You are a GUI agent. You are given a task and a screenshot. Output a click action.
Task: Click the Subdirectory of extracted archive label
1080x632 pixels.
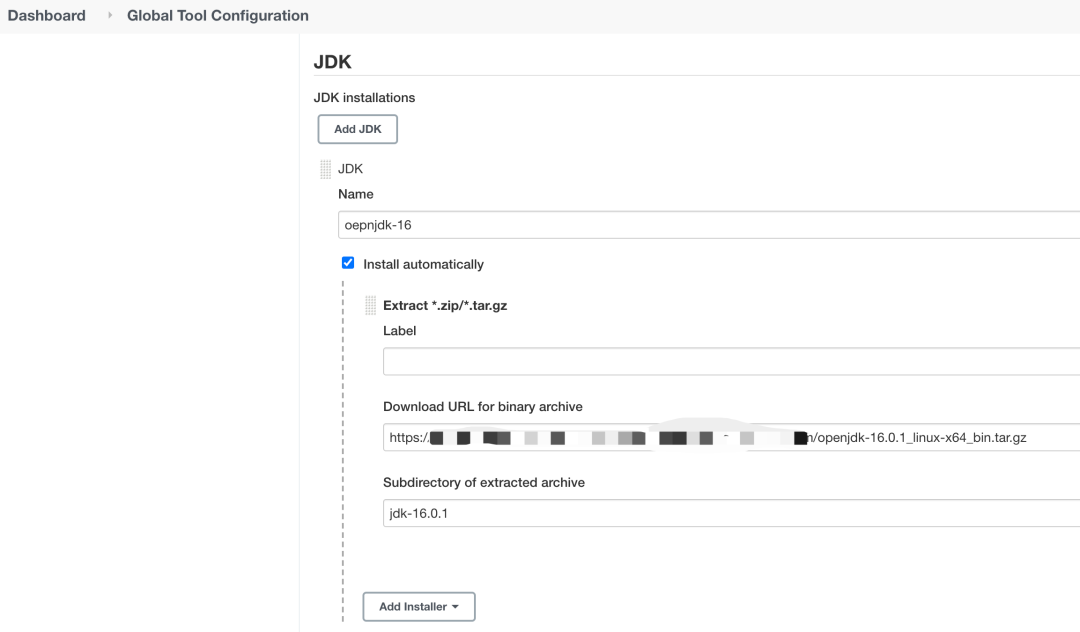(483, 483)
